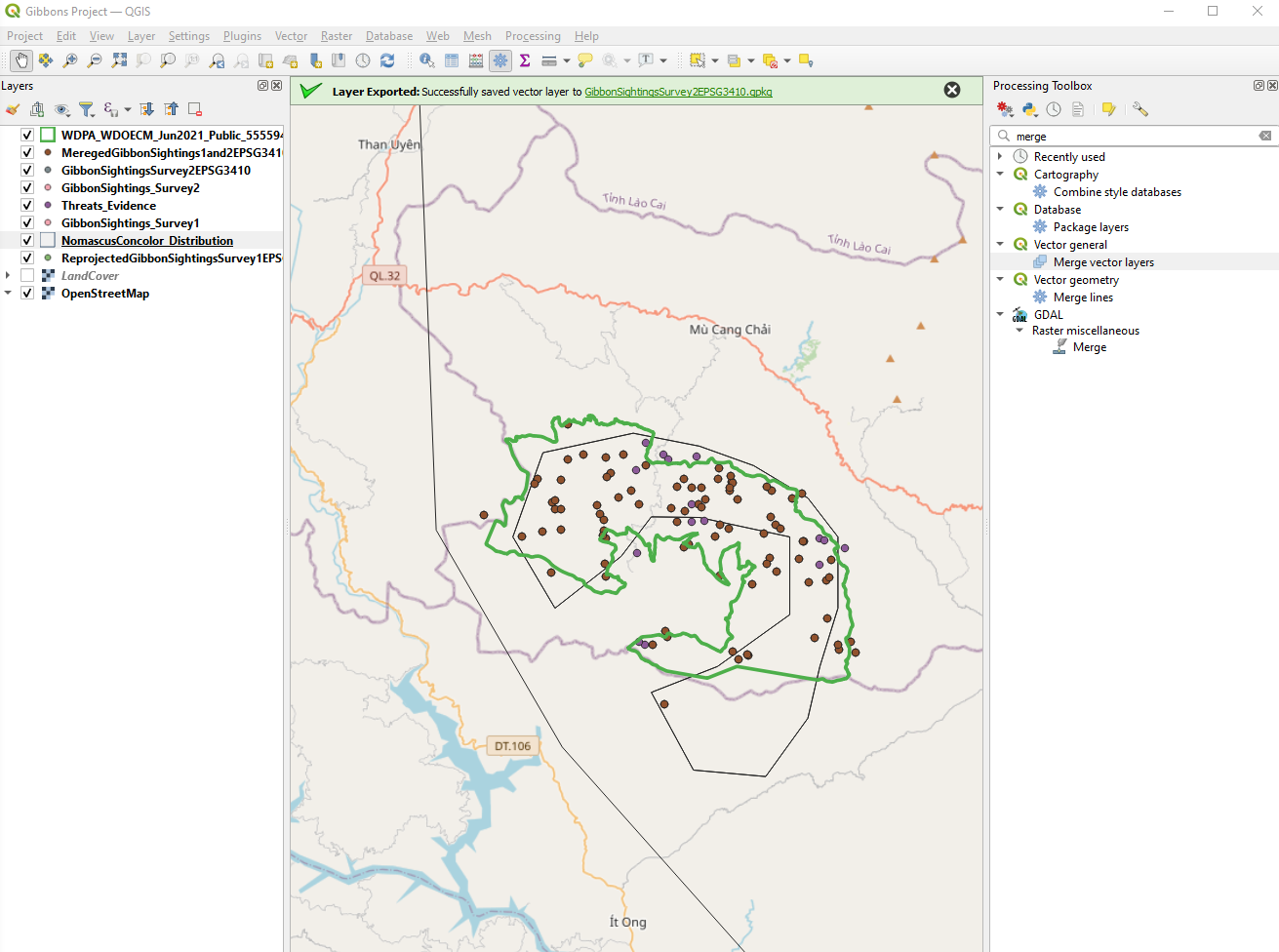The height and width of the screenshot is (952, 1279).
Task: Open the Layer menu
Action: point(141,36)
